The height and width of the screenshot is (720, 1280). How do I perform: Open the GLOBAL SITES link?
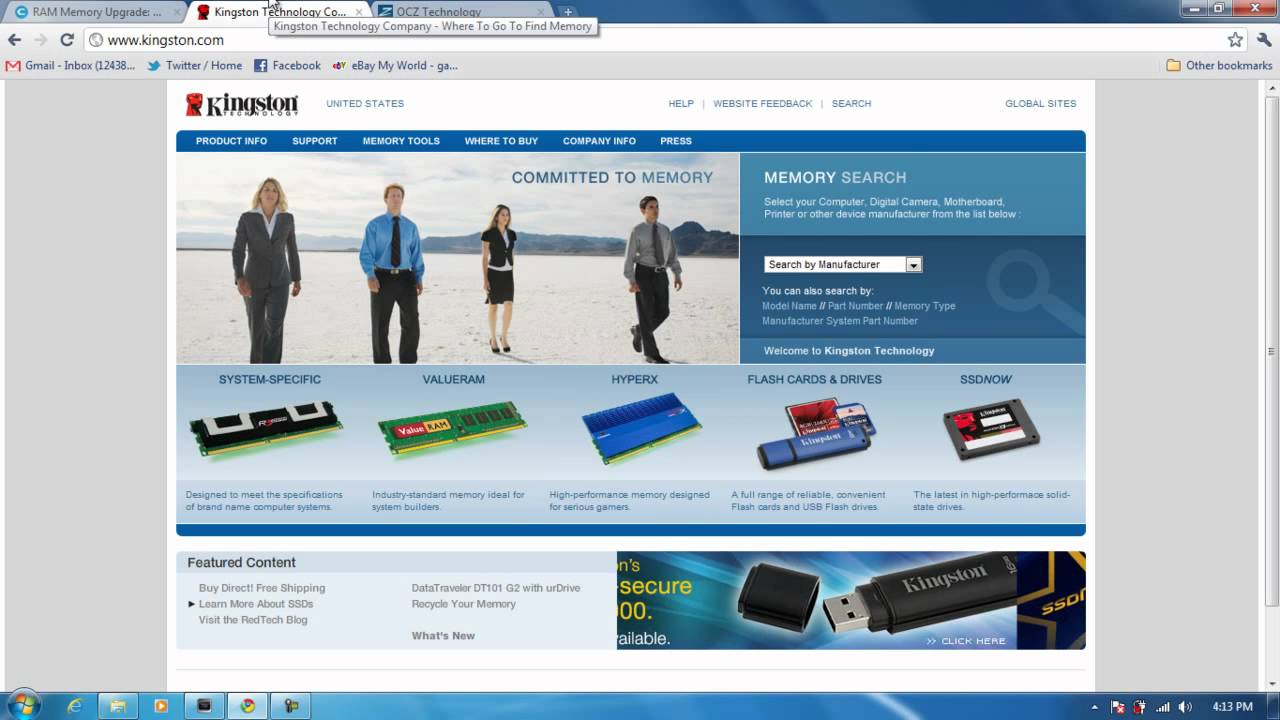(x=1041, y=104)
